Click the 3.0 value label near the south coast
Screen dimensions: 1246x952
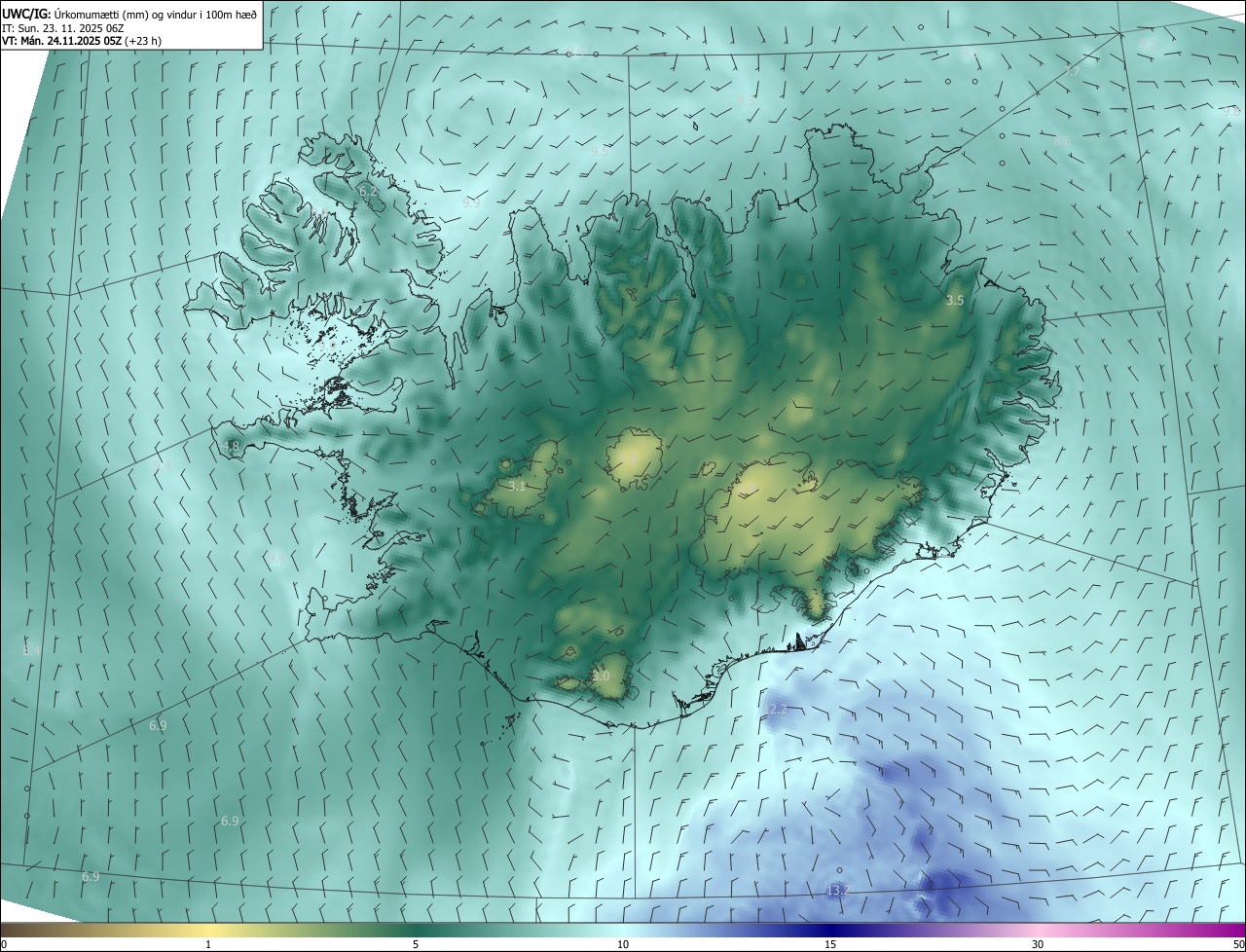[601, 676]
